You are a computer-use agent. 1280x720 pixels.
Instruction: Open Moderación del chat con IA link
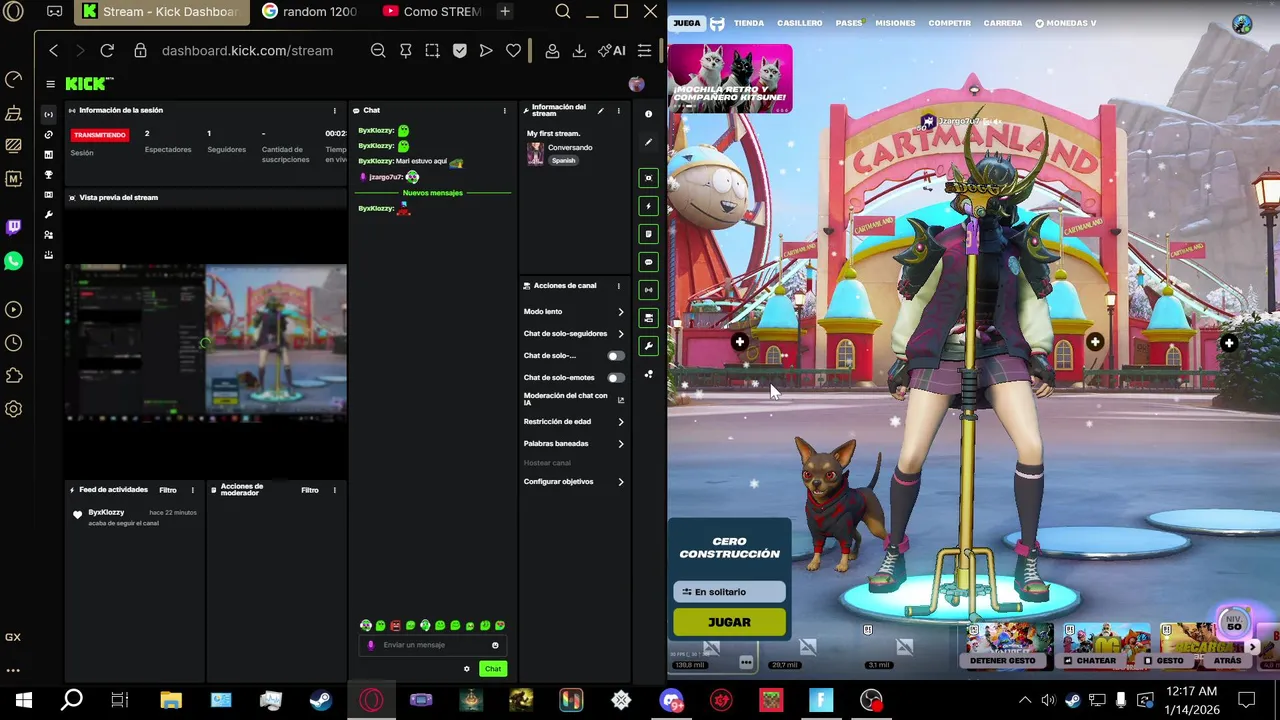coord(574,399)
